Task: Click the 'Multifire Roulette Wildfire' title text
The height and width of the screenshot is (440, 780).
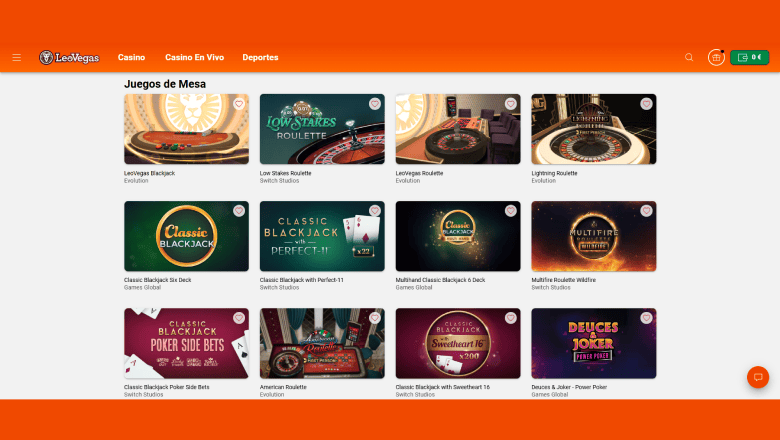Action: click(564, 280)
